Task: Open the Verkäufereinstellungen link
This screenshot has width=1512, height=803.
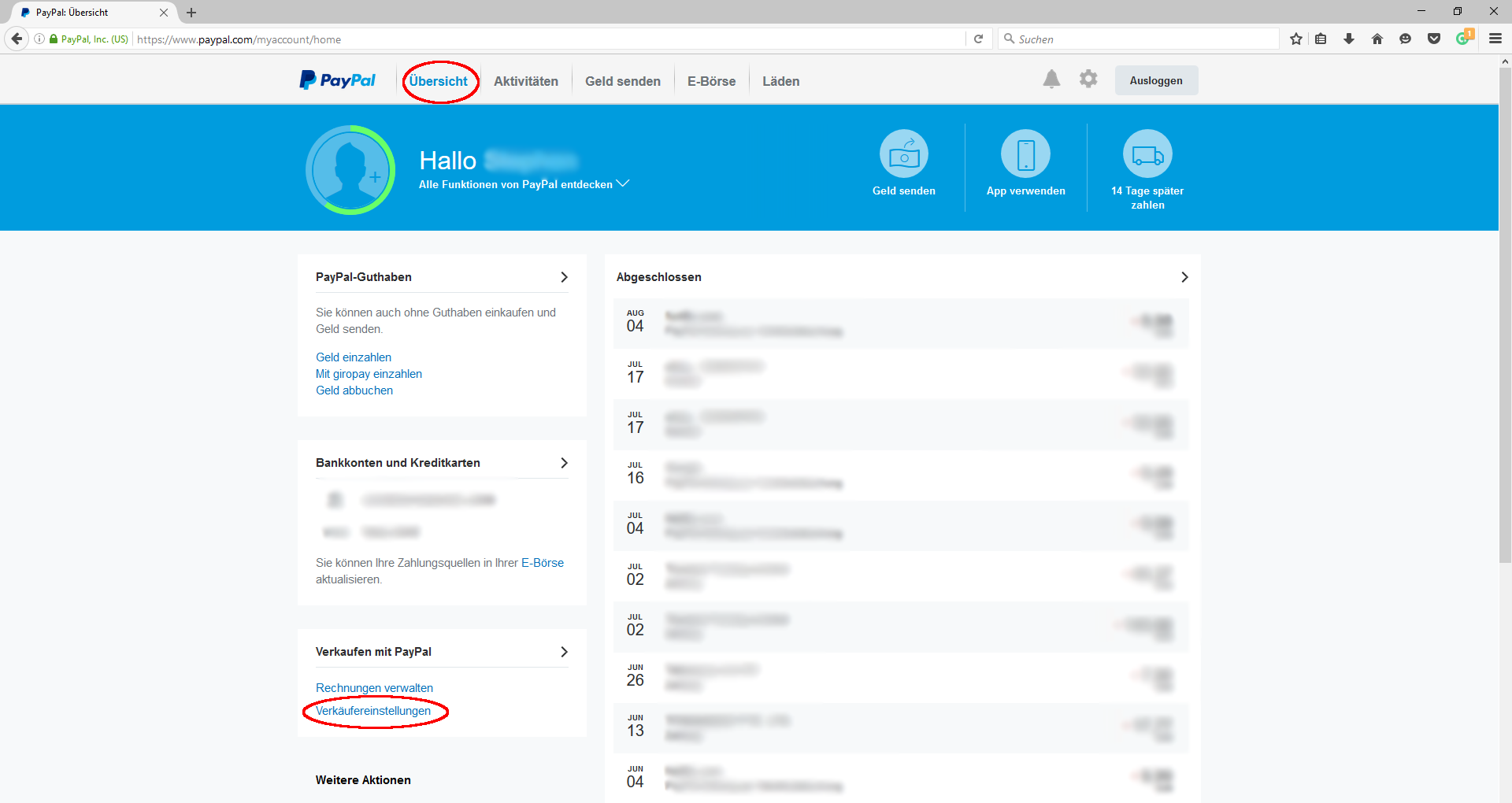Action: point(373,711)
